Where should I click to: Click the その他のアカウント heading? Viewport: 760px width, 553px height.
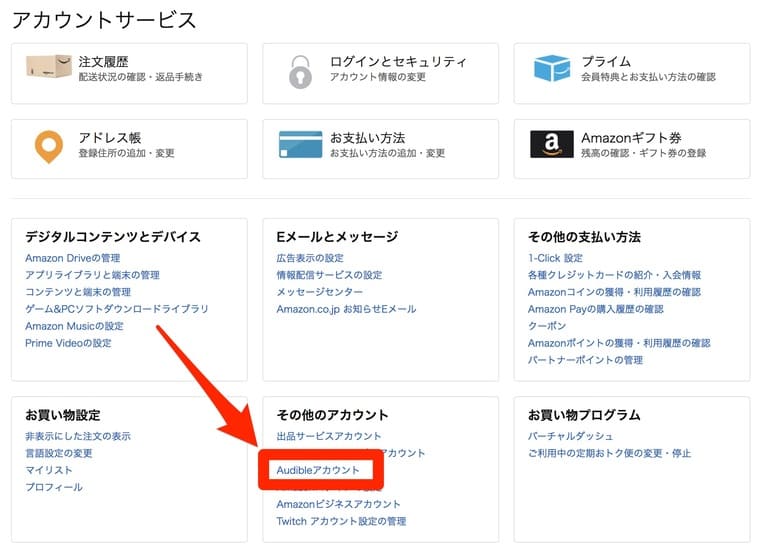(x=332, y=415)
